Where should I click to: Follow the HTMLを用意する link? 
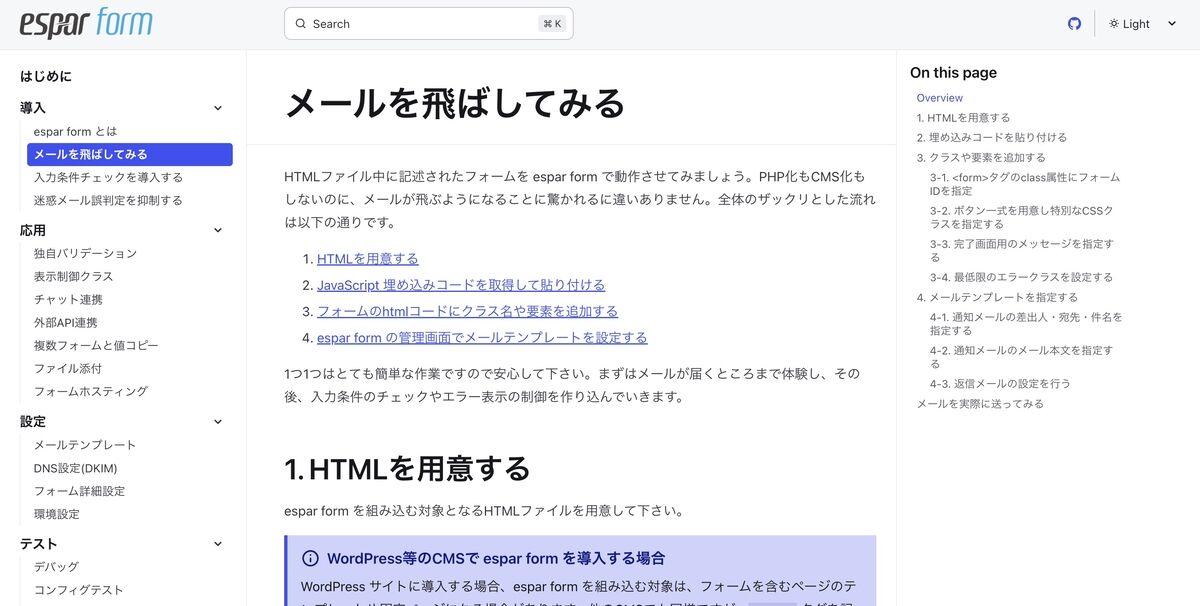coord(368,259)
